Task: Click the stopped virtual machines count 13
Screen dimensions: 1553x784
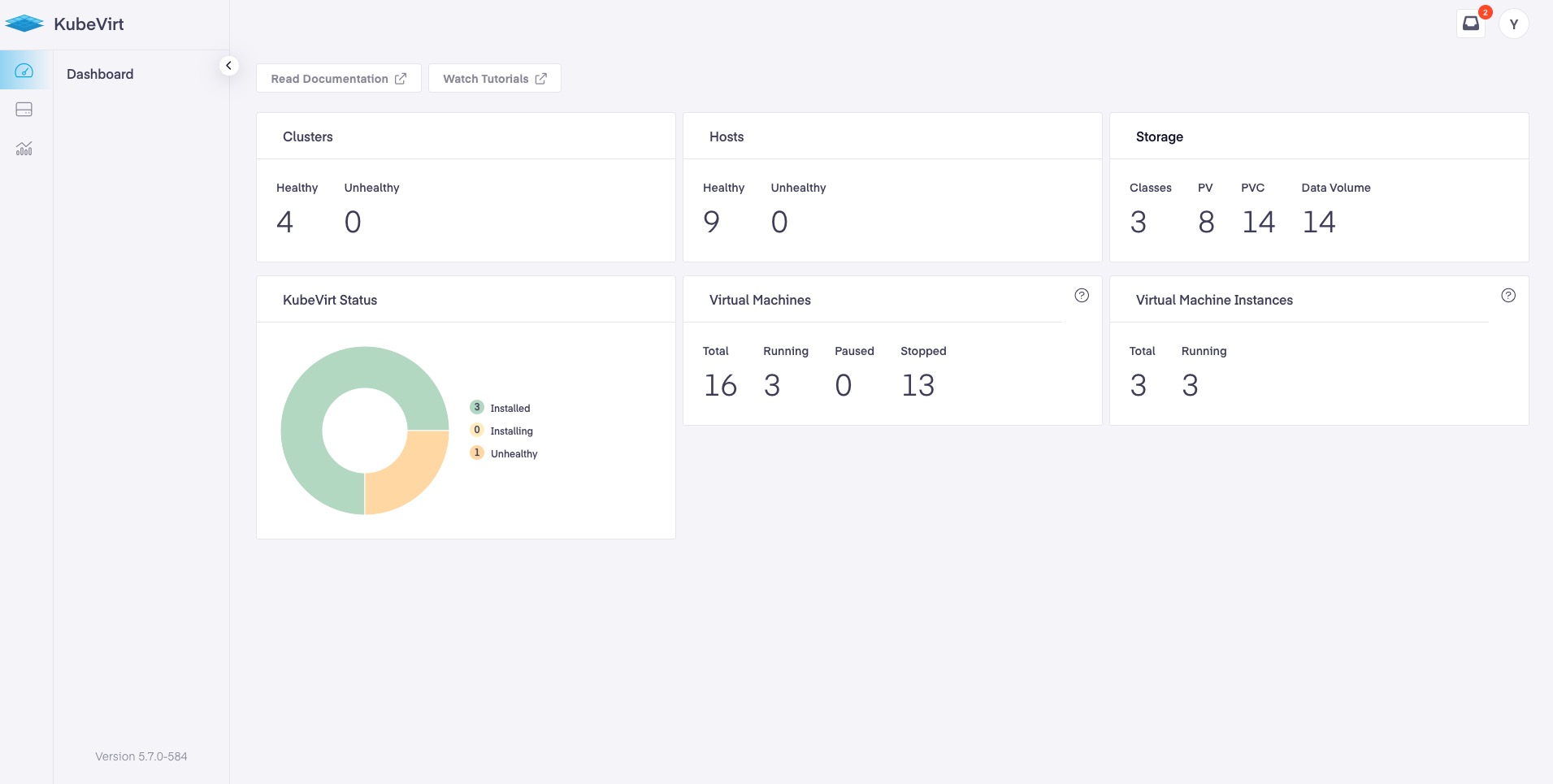Action: tap(918, 385)
